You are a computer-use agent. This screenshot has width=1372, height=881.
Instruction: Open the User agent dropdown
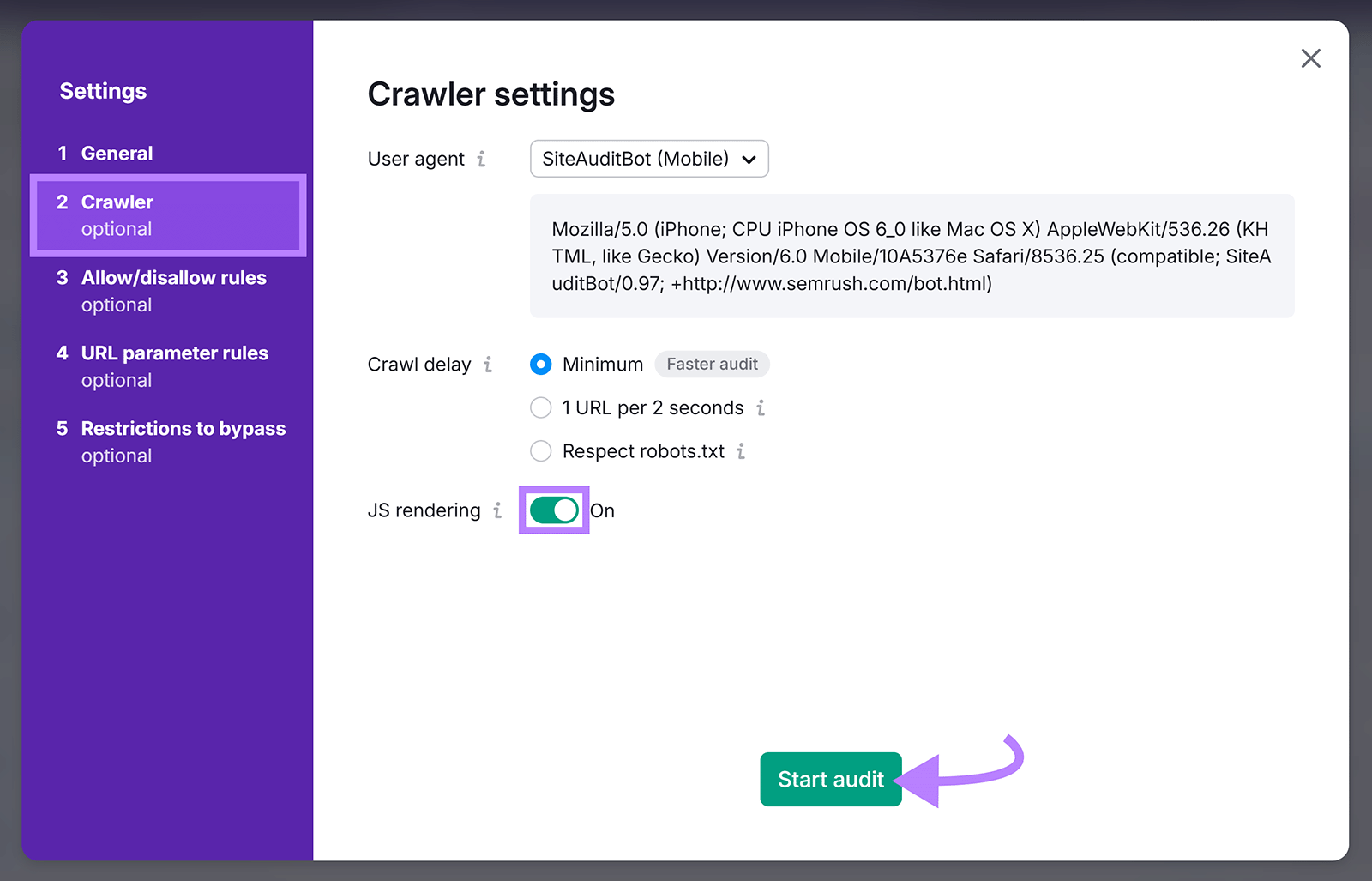[x=649, y=159]
